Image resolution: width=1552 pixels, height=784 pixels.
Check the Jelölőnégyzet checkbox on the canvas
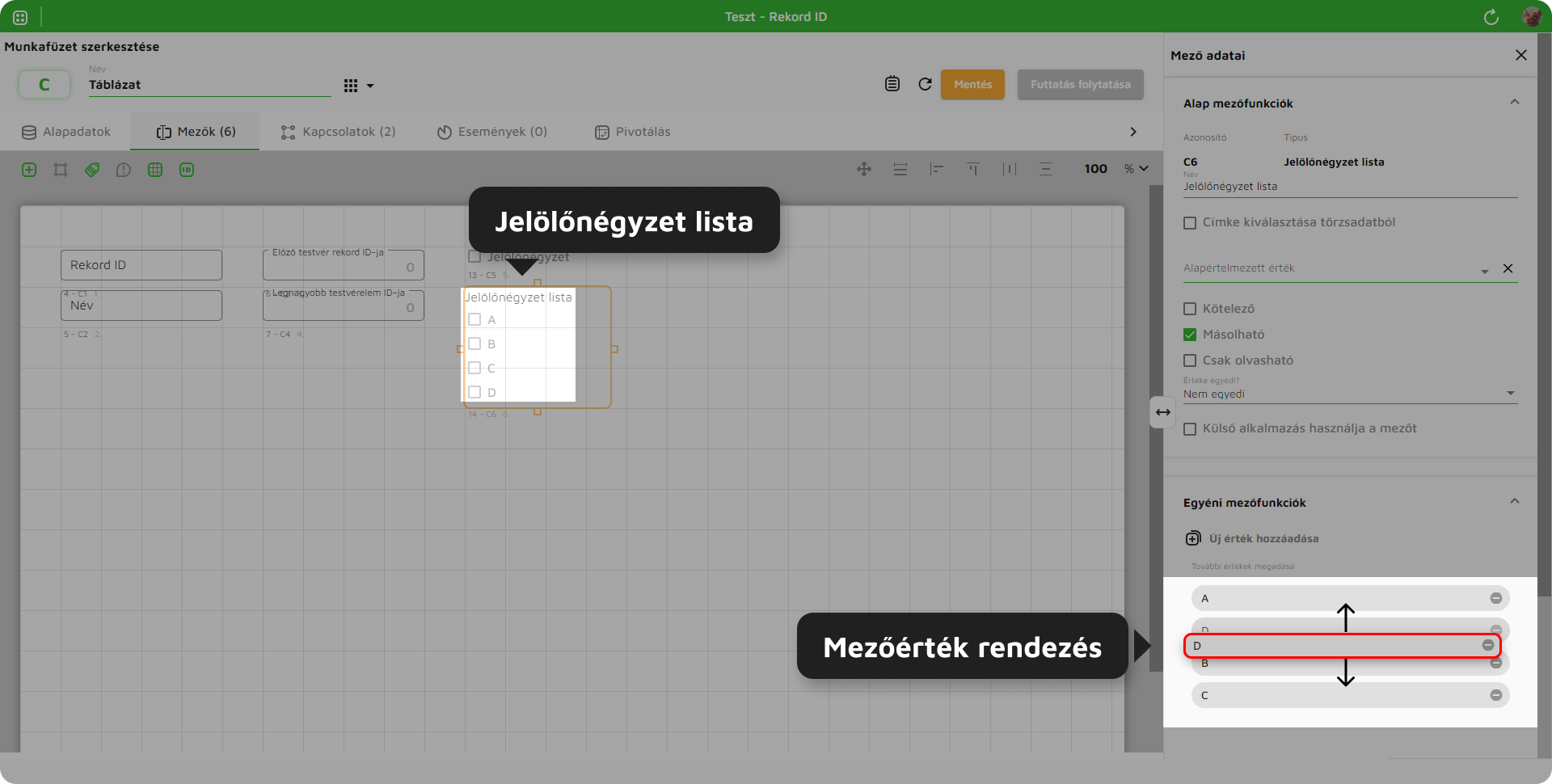coord(475,257)
